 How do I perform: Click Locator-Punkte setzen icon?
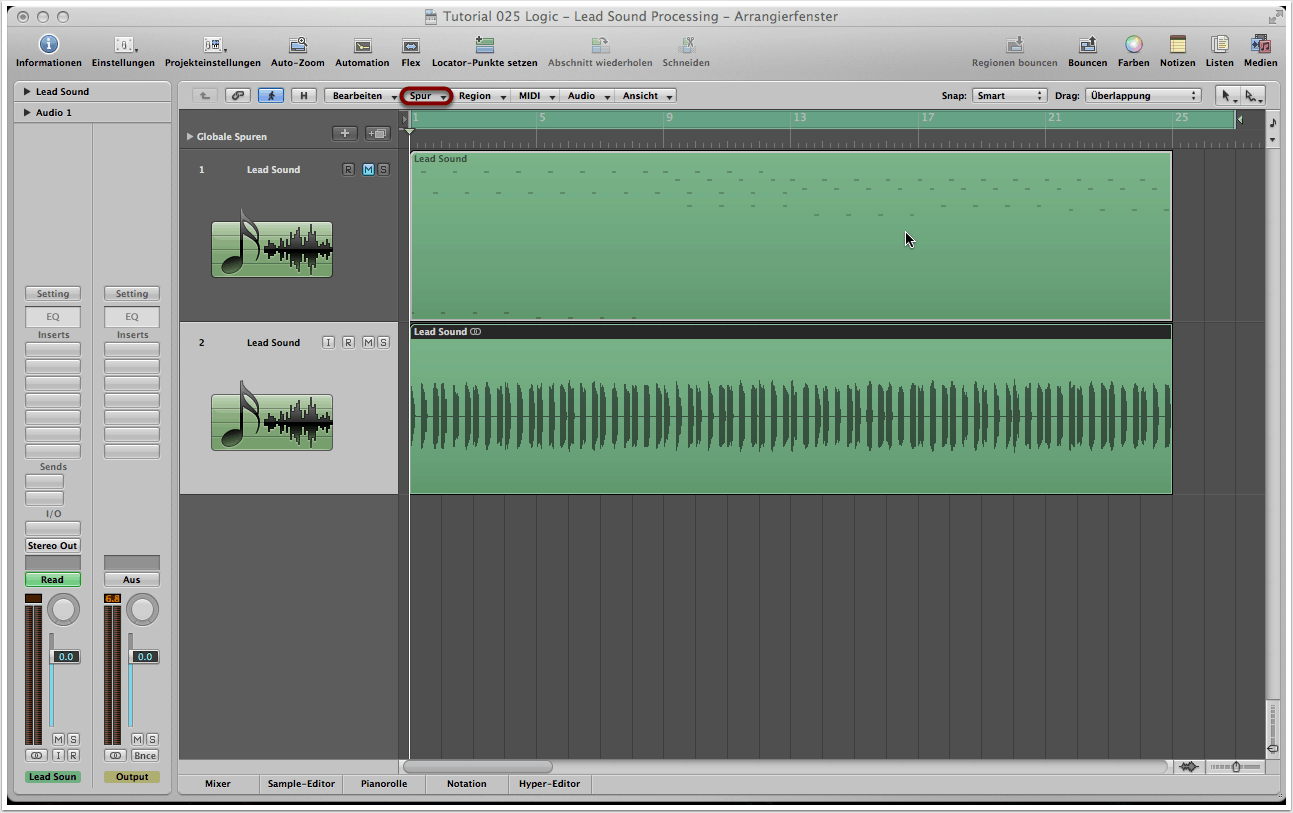tap(484, 45)
